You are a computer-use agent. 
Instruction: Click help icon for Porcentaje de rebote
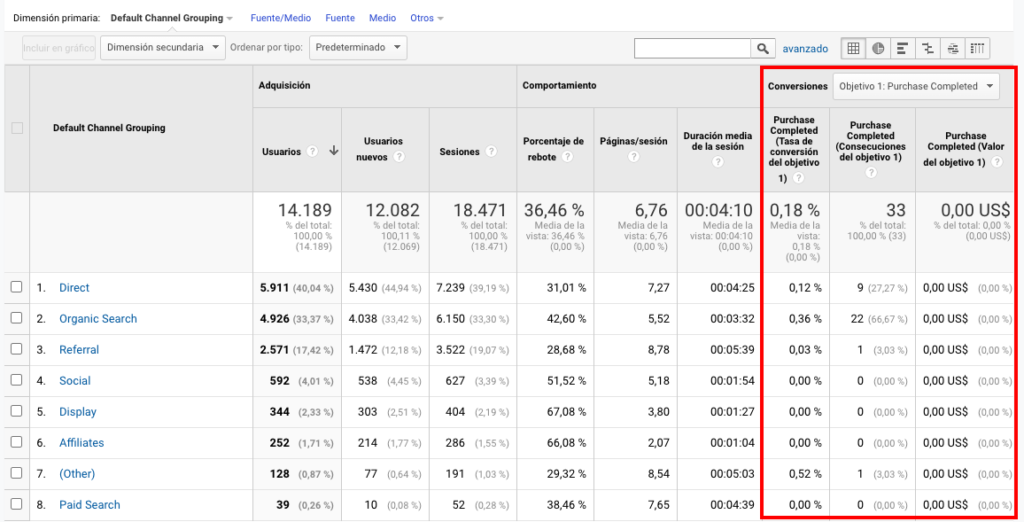[x=568, y=157]
